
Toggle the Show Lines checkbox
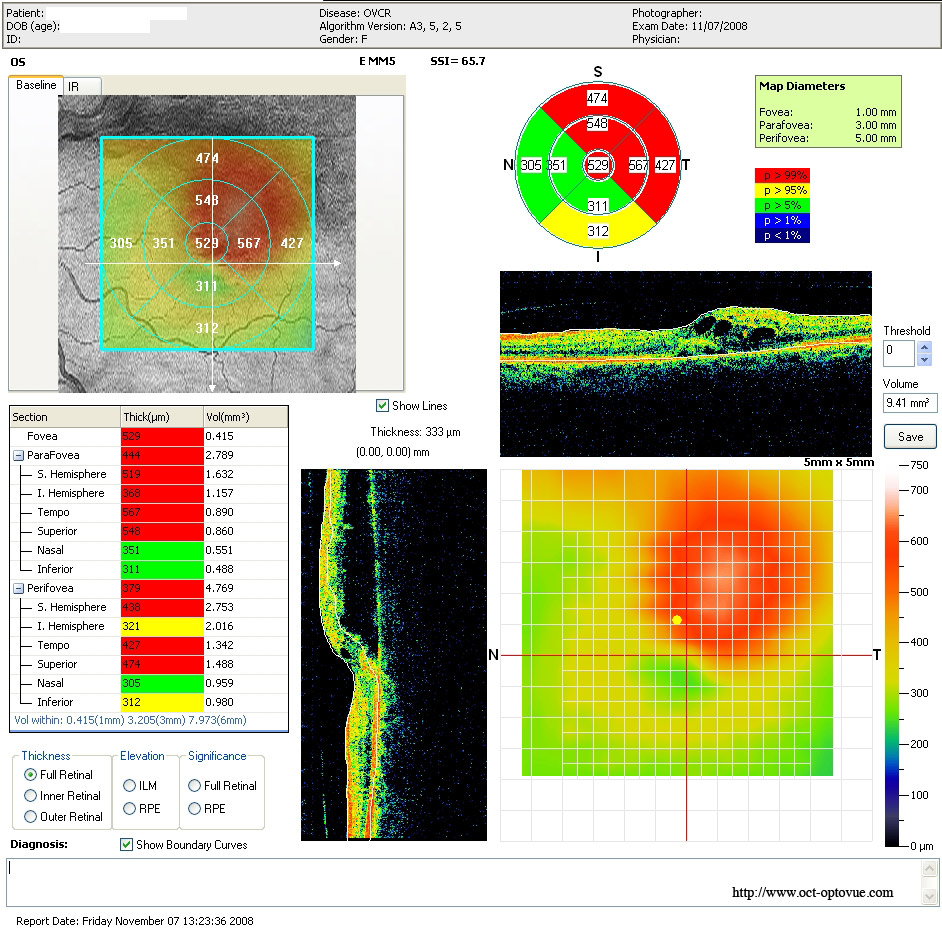(382, 406)
